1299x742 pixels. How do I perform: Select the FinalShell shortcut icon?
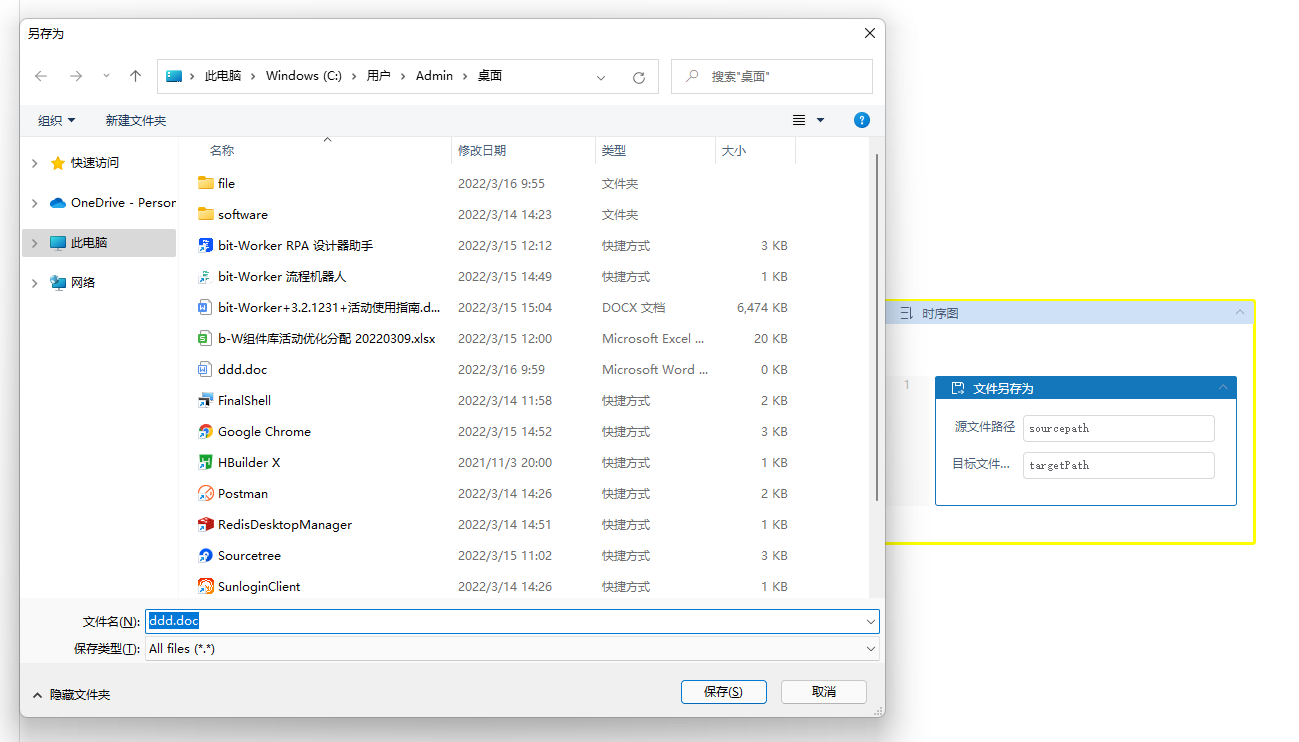[206, 401]
